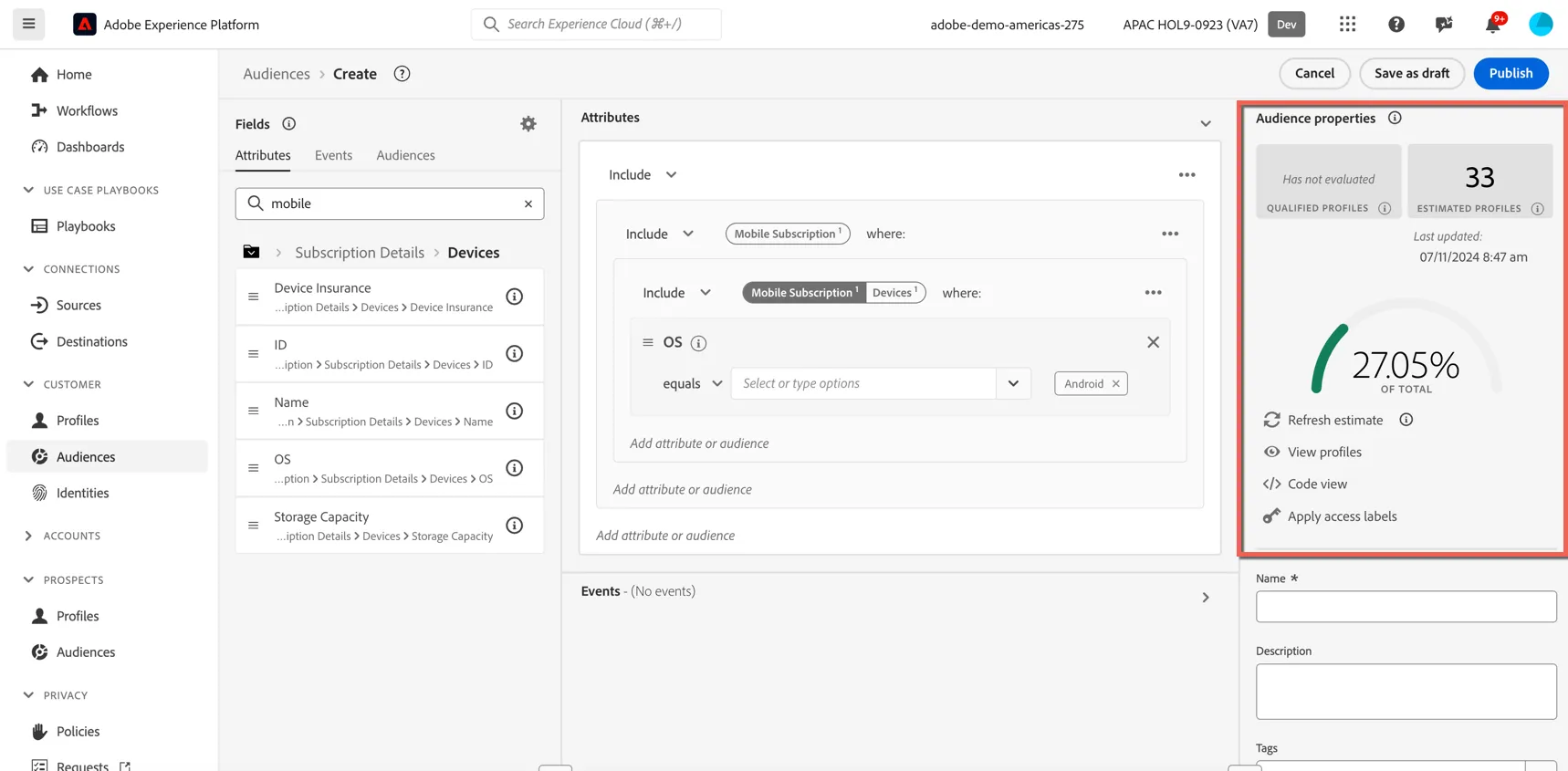Open the equals operator dropdown
The height and width of the screenshot is (771, 1568).
(x=693, y=384)
